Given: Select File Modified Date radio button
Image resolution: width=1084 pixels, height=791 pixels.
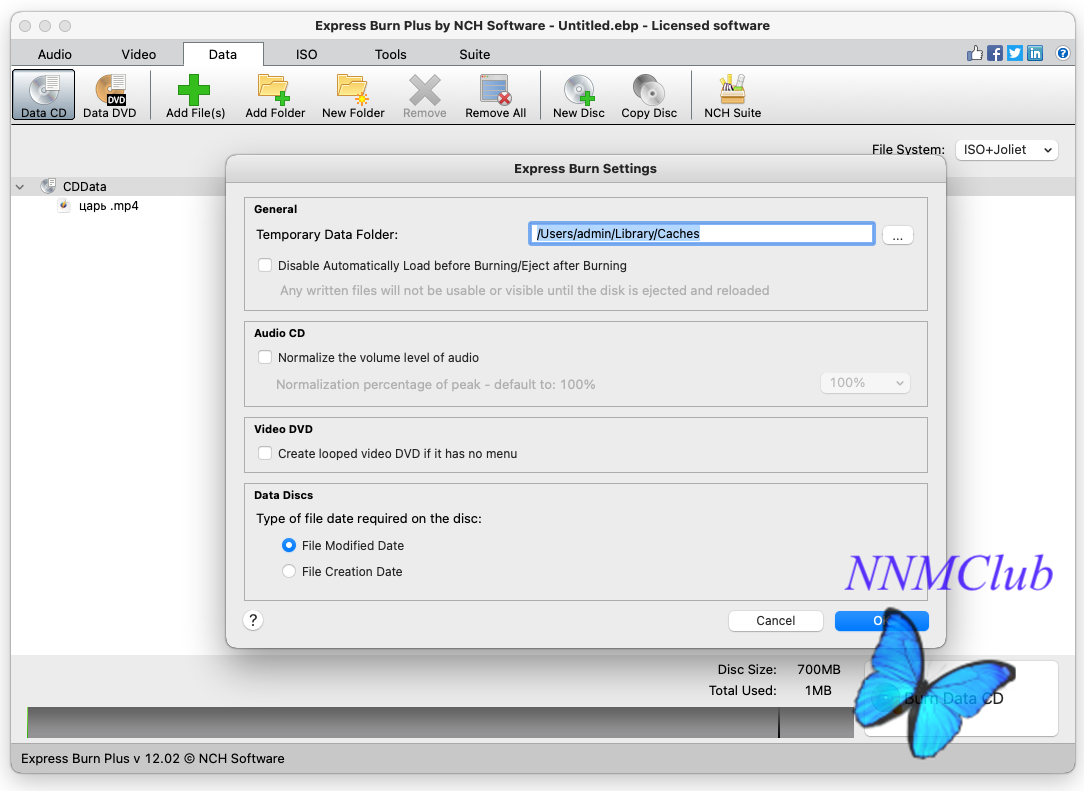Looking at the screenshot, I should pyautogui.click(x=289, y=546).
